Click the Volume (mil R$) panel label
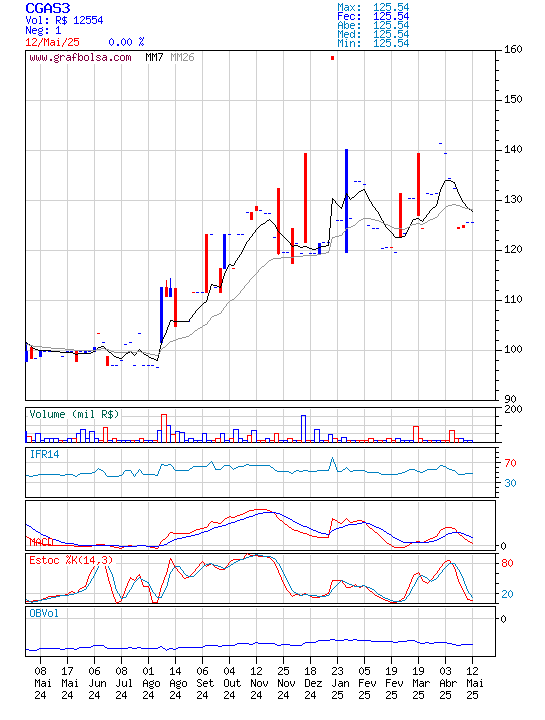Image resolution: width=545 pixels, height=720 pixels. [x=74, y=414]
